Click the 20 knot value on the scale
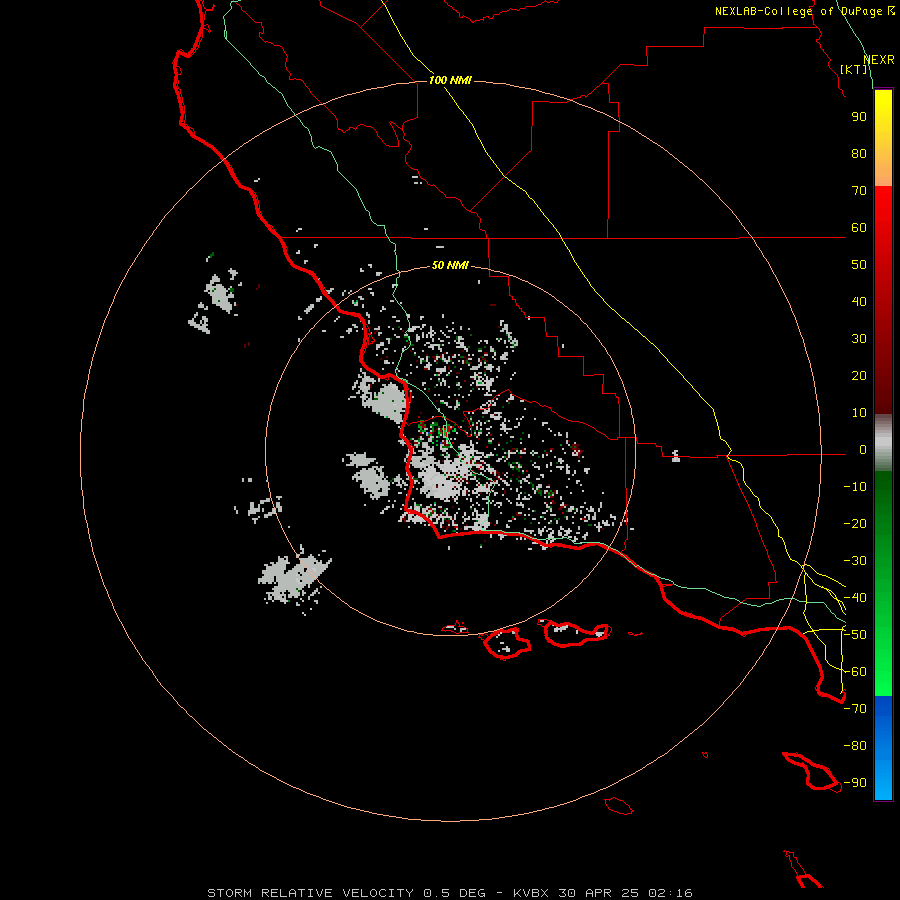 (x=859, y=375)
